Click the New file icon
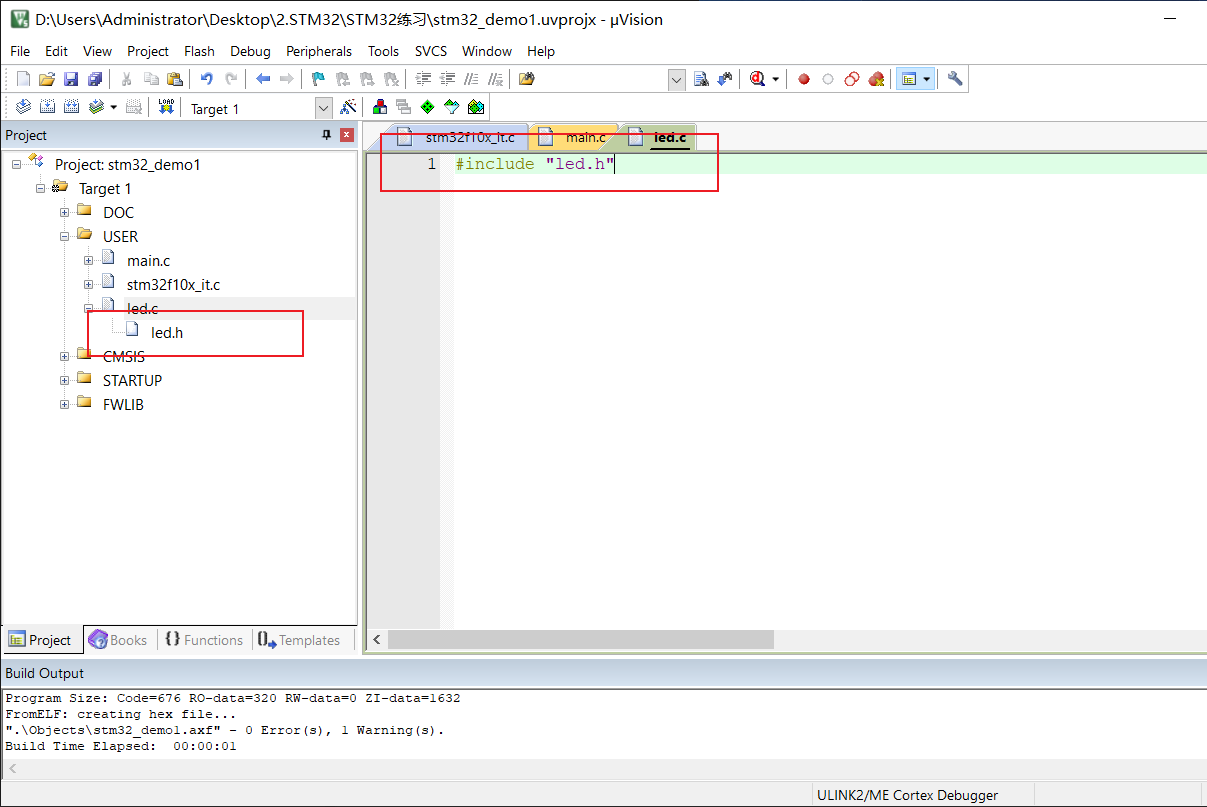The width and height of the screenshot is (1207, 807). [x=22, y=79]
